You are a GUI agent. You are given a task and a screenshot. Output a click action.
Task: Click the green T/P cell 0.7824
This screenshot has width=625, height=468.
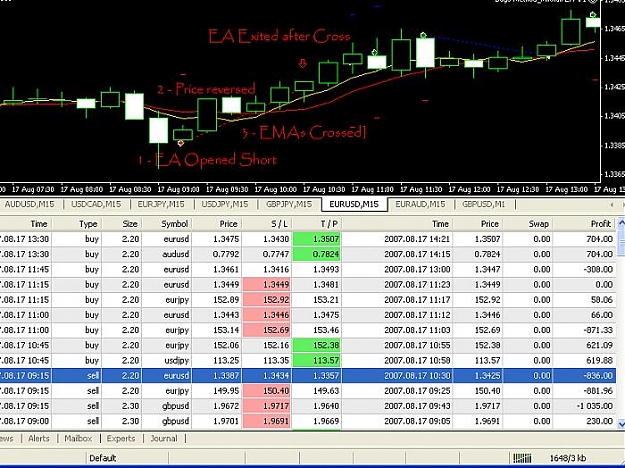(317, 254)
